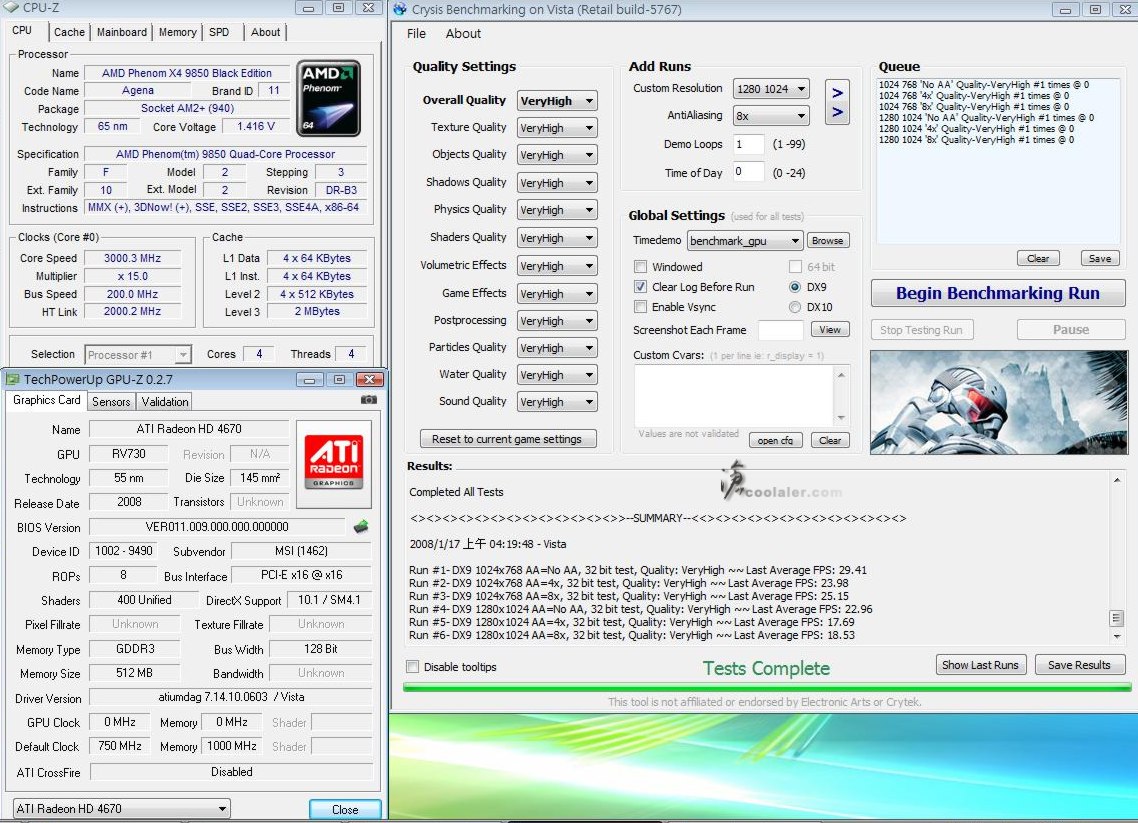Click the Screenshot Each Frame input field
1138x823 pixels.
coord(781,330)
